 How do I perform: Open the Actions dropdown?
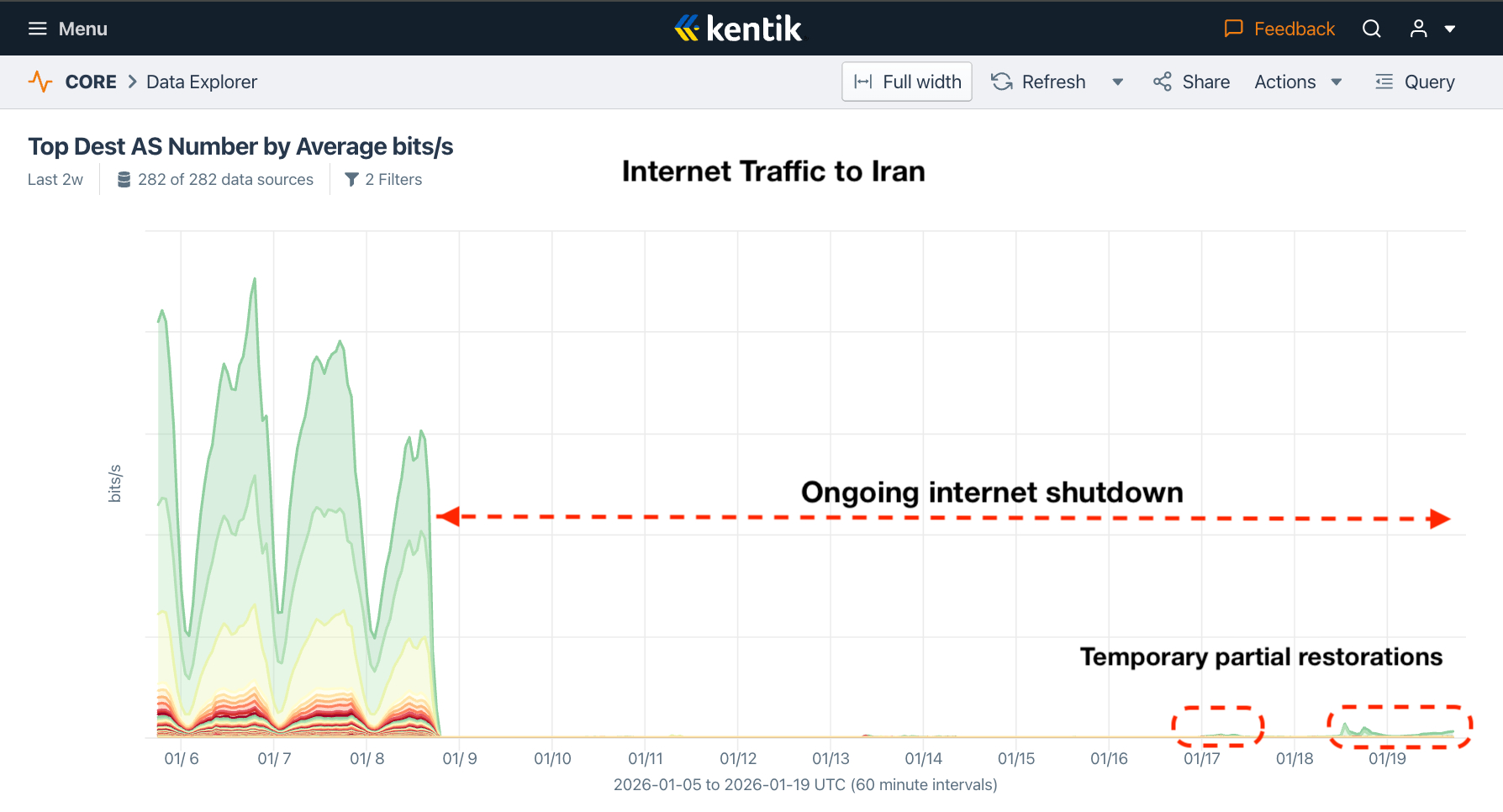(1297, 82)
